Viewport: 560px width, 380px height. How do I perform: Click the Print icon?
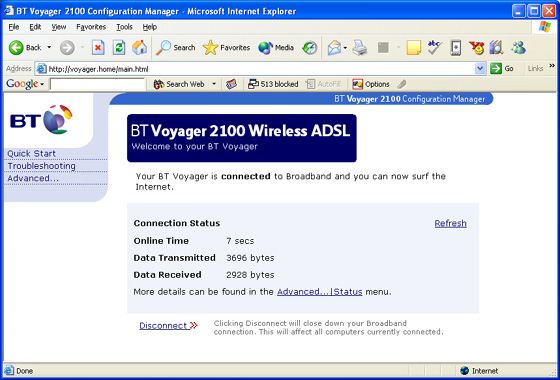[360, 48]
